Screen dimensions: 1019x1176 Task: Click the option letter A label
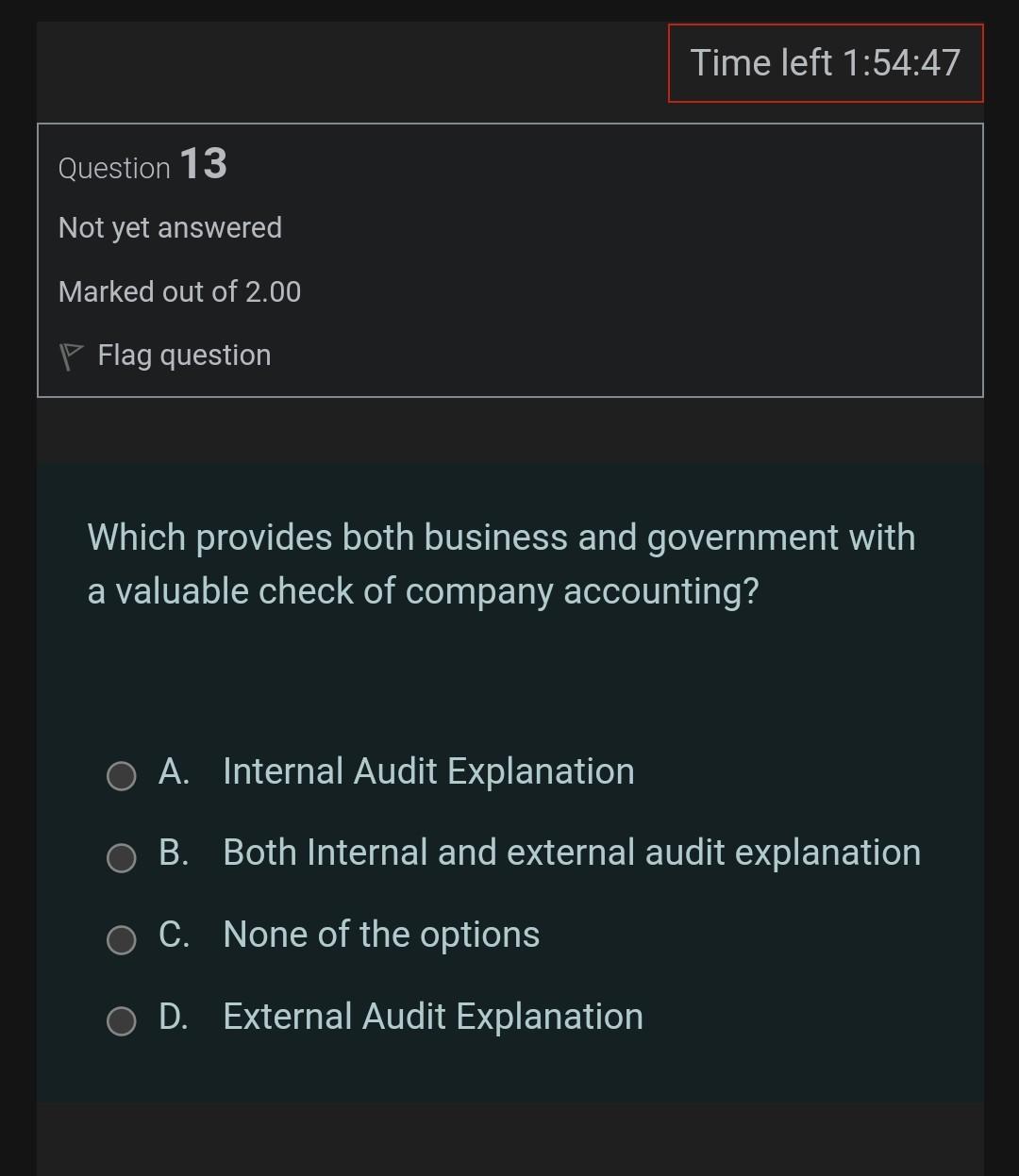(x=175, y=771)
